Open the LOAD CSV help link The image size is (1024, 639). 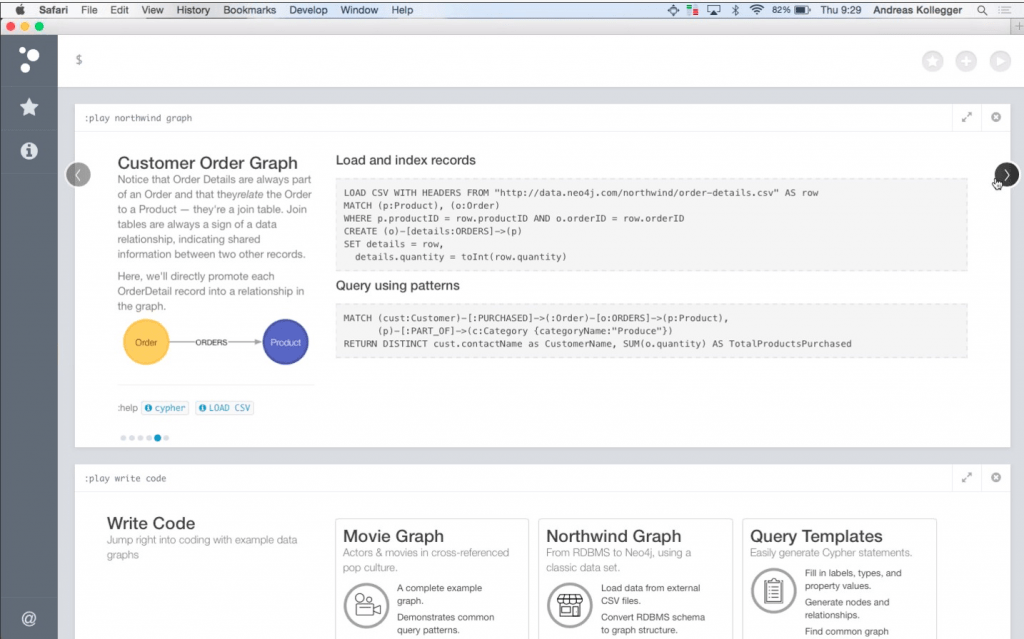pos(225,408)
